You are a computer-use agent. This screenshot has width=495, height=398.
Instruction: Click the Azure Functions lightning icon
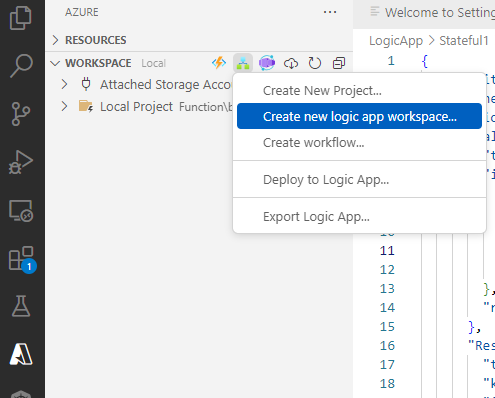coord(219,63)
